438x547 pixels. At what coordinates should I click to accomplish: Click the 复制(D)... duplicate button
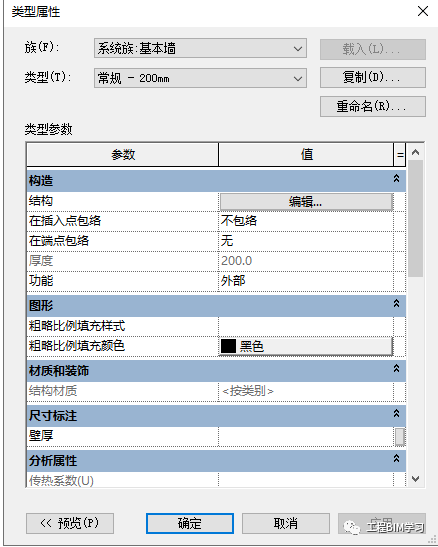pyautogui.click(x=372, y=77)
